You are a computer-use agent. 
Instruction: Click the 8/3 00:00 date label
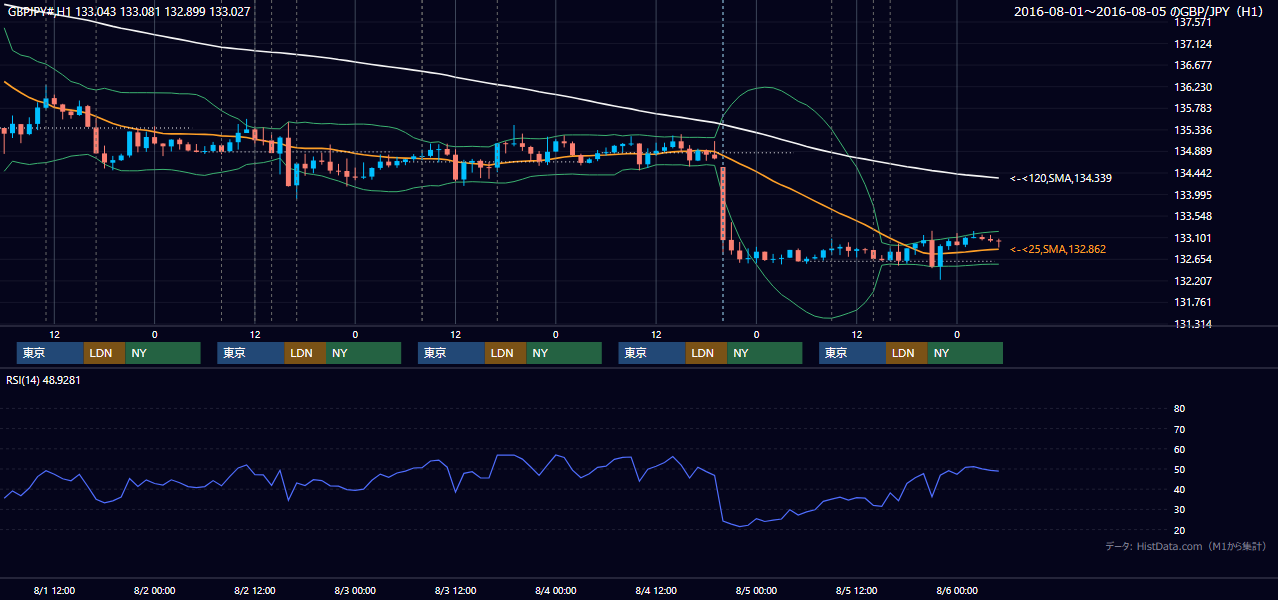[x=355, y=591]
